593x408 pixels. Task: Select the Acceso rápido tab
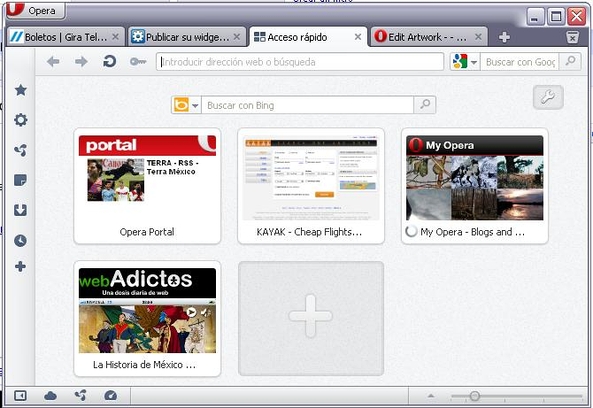click(x=308, y=37)
